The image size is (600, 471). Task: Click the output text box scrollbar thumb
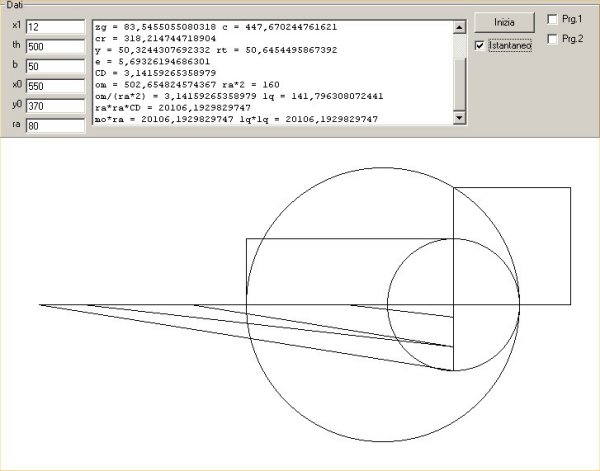(459, 84)
